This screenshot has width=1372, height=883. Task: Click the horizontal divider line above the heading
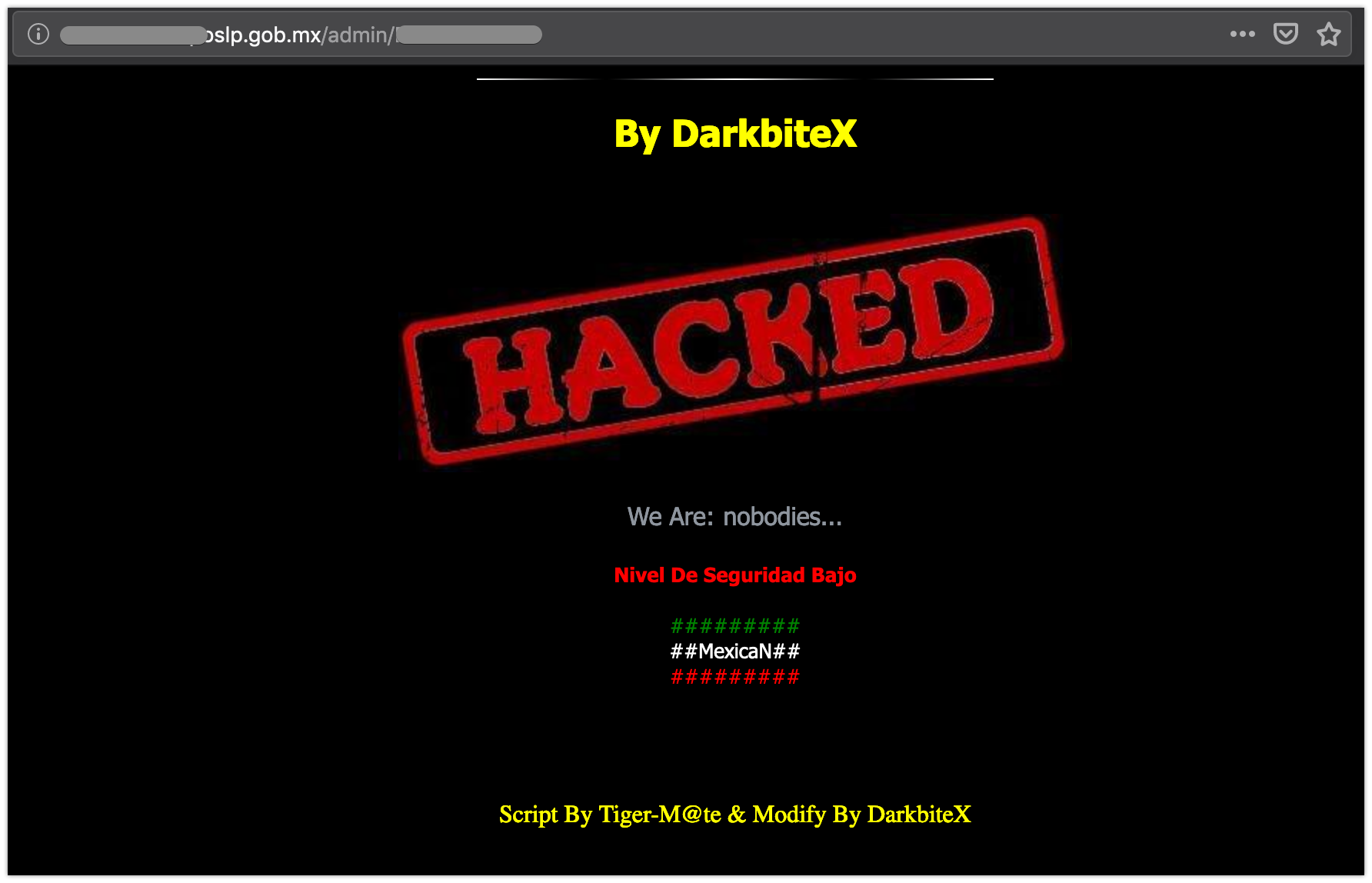[735, 79]
